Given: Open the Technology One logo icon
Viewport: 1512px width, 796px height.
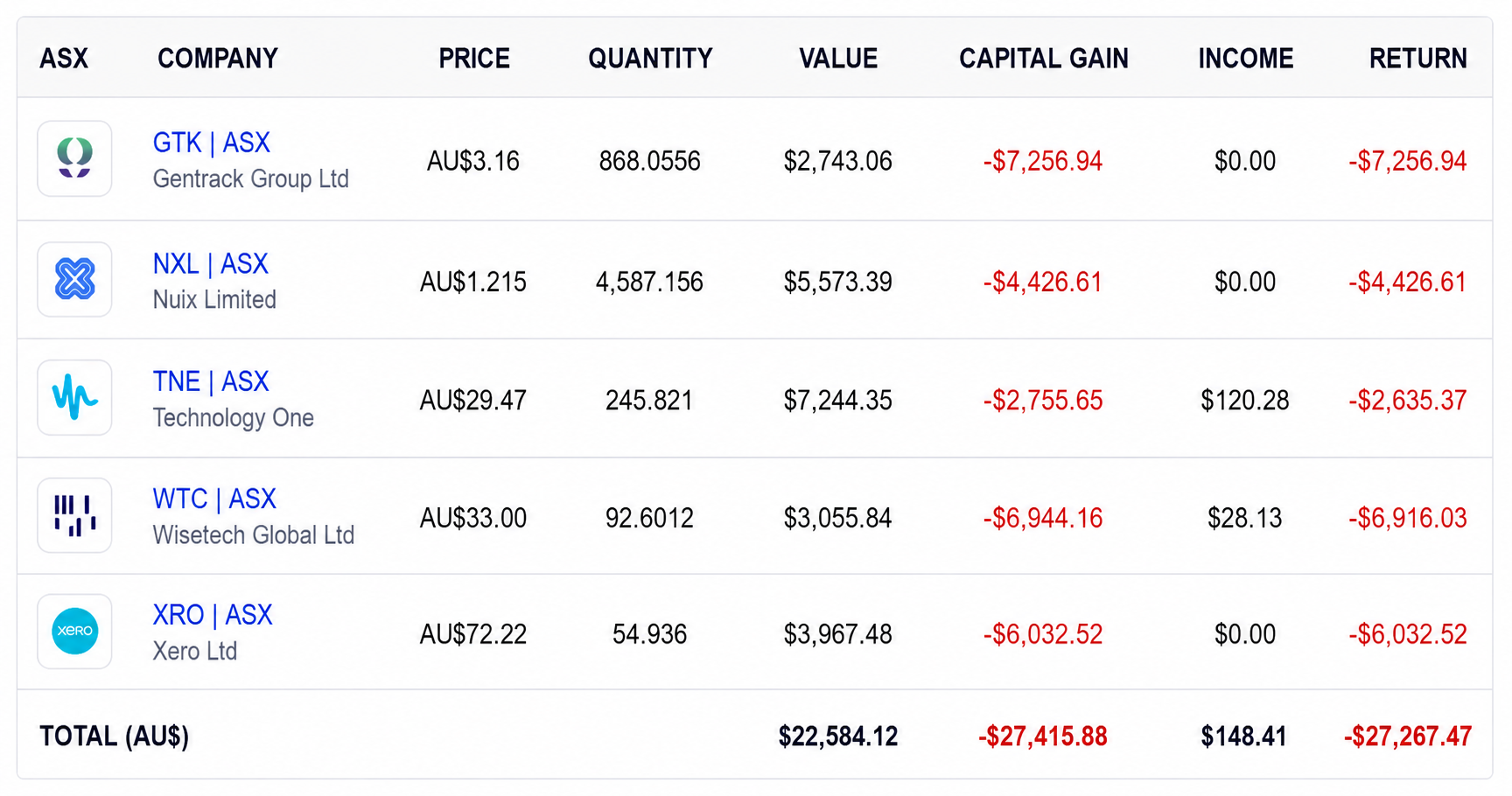Looking at the screenshot, I should (x=74, y=397).
